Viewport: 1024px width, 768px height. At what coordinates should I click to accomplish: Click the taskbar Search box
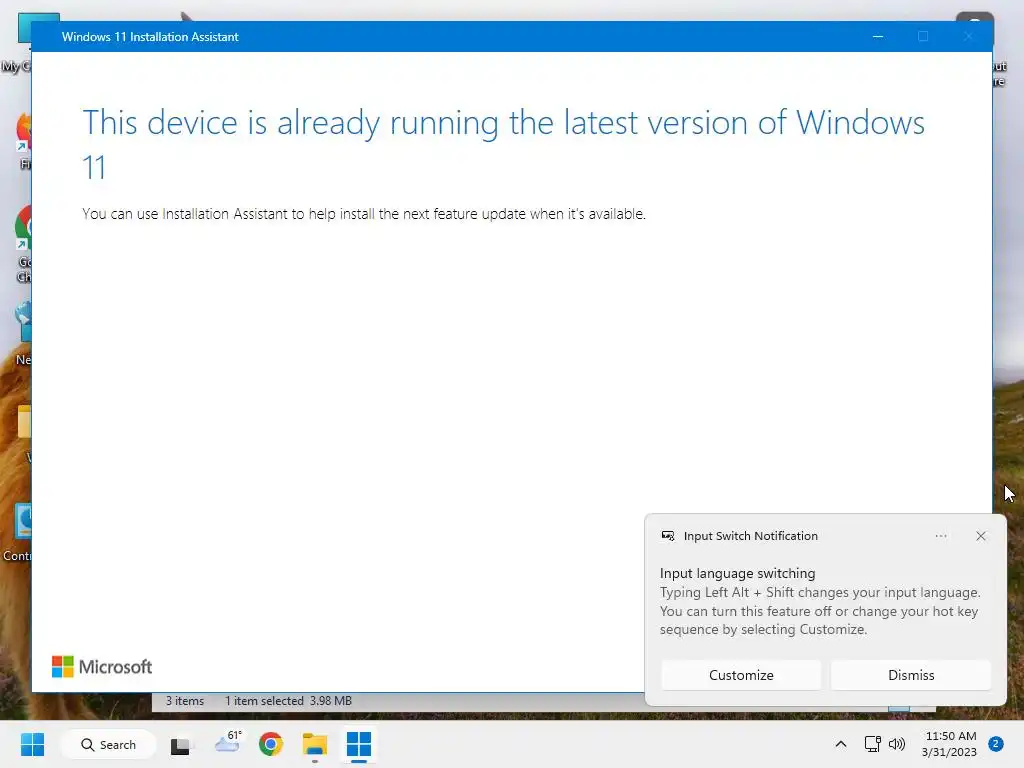click(x=108, y=744)
